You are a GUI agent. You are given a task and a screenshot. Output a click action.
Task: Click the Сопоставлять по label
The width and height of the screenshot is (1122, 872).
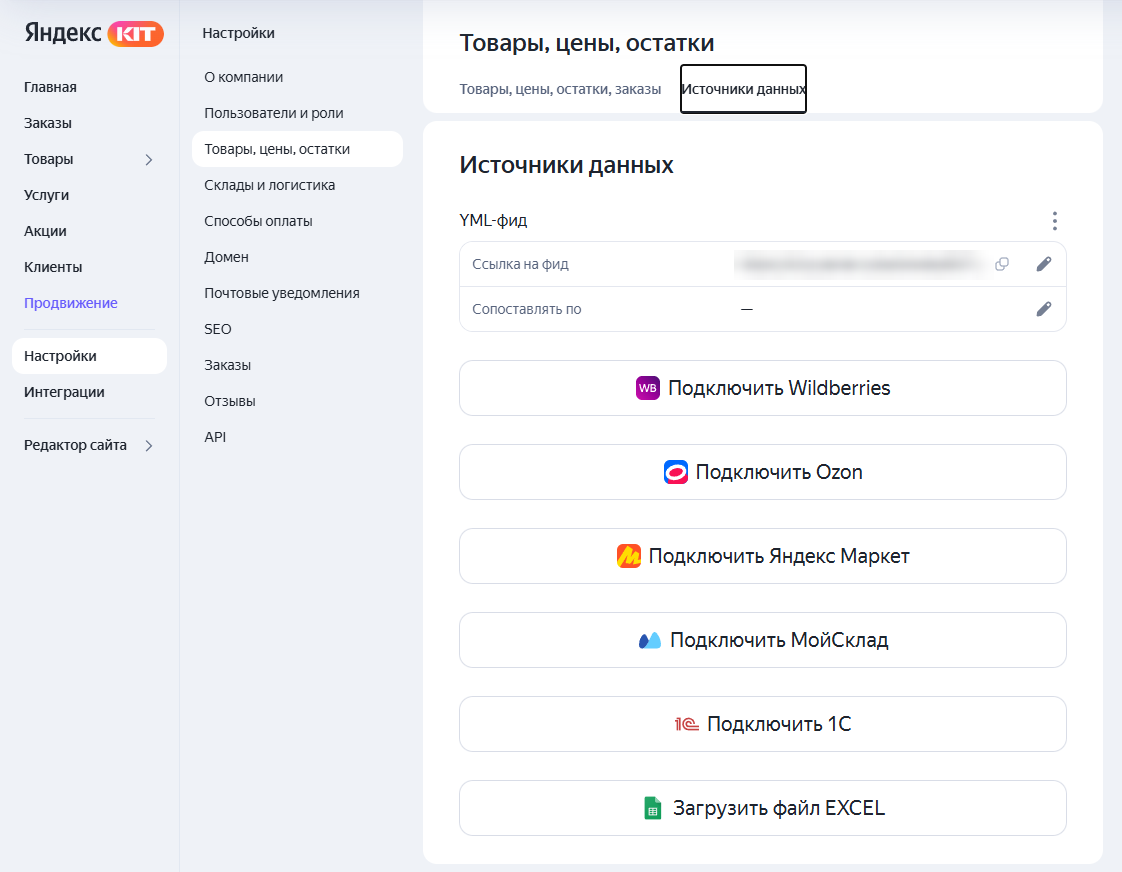click(527, 309)
